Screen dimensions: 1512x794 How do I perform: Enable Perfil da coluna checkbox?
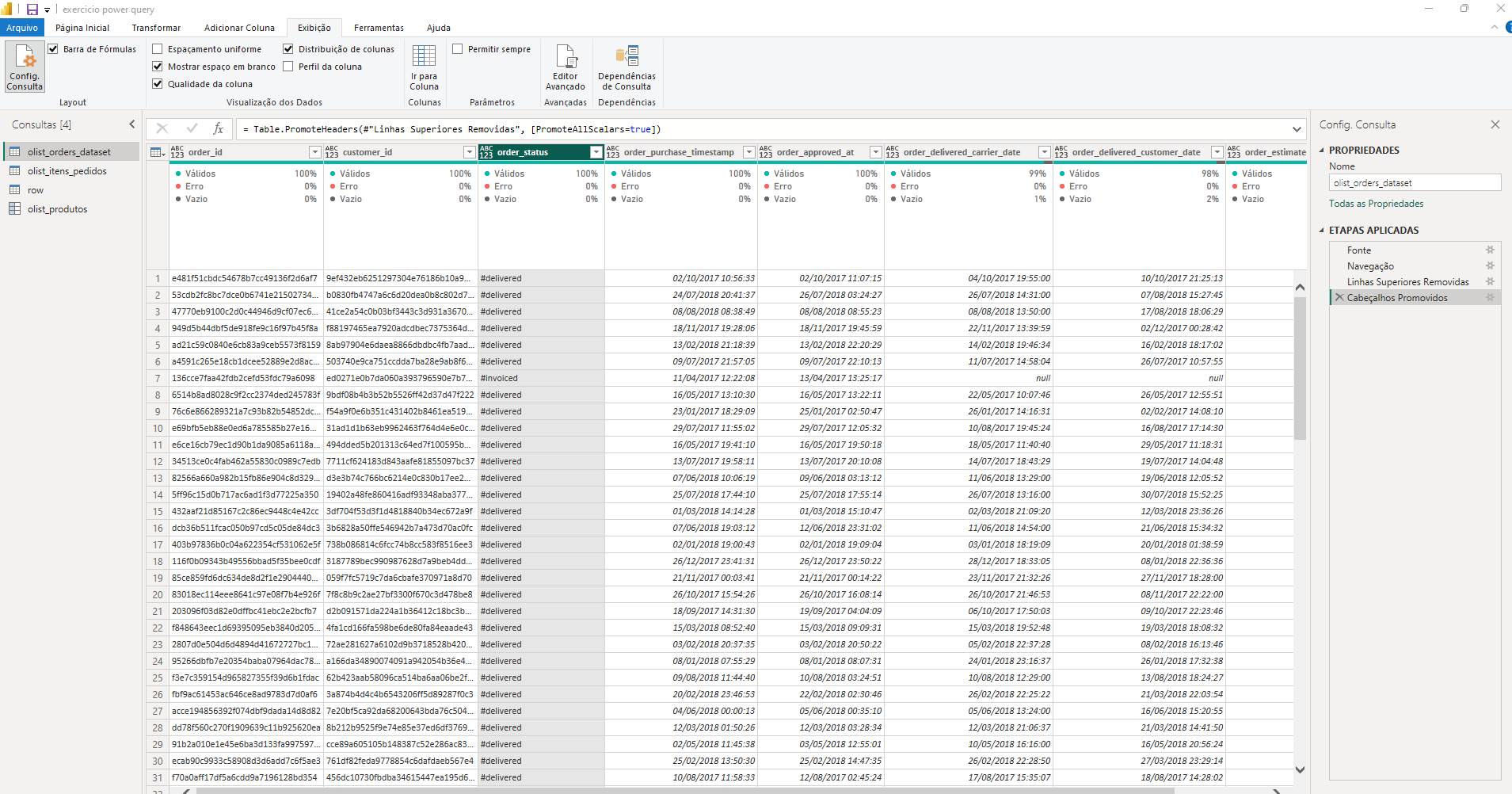coord(288,67)
